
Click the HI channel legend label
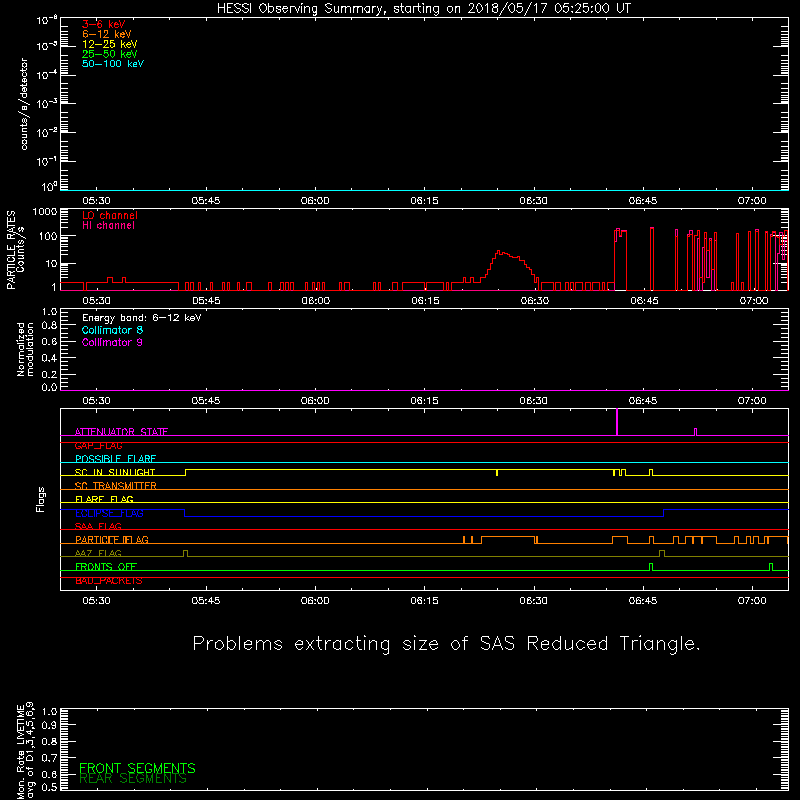tap(108, 226)
